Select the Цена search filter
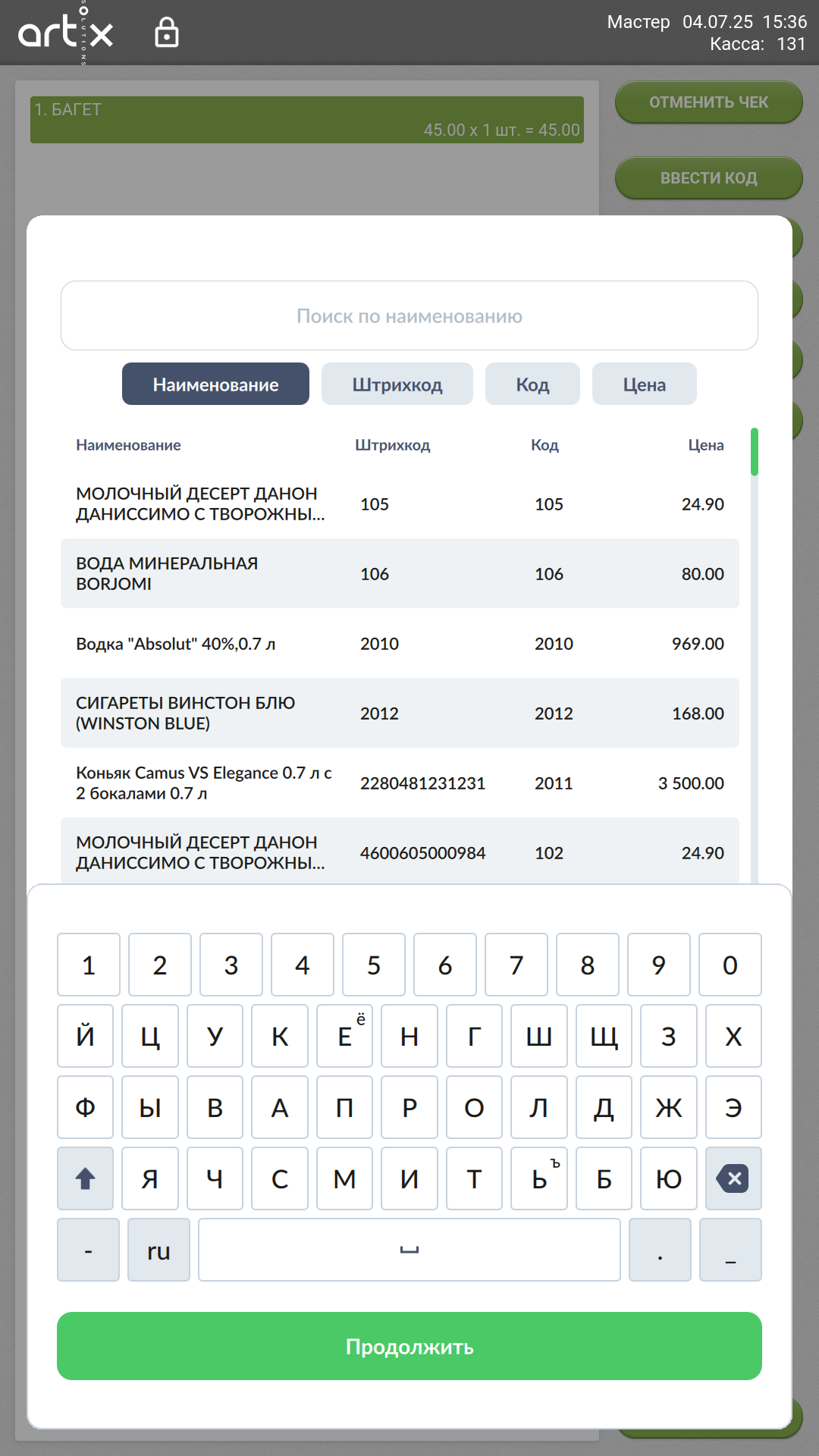The width and height of the screenshot is (819, 1456). click(644, 384)
